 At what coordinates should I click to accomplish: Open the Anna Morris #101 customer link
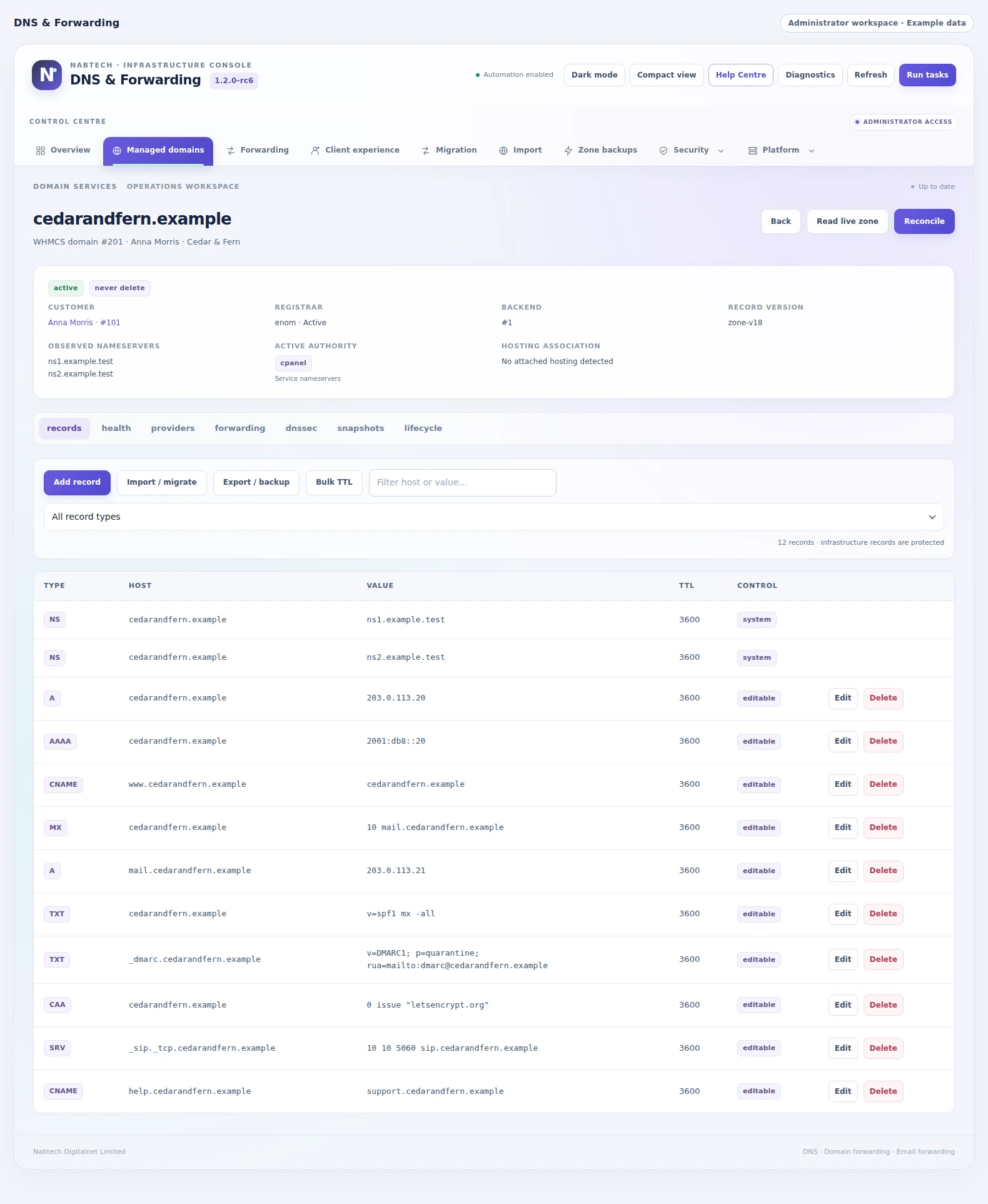(x=84, y=323)
